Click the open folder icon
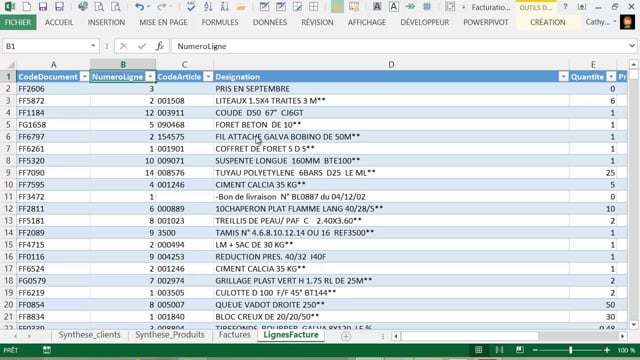Viewport: 640px width, 360px height. [241, 7]
